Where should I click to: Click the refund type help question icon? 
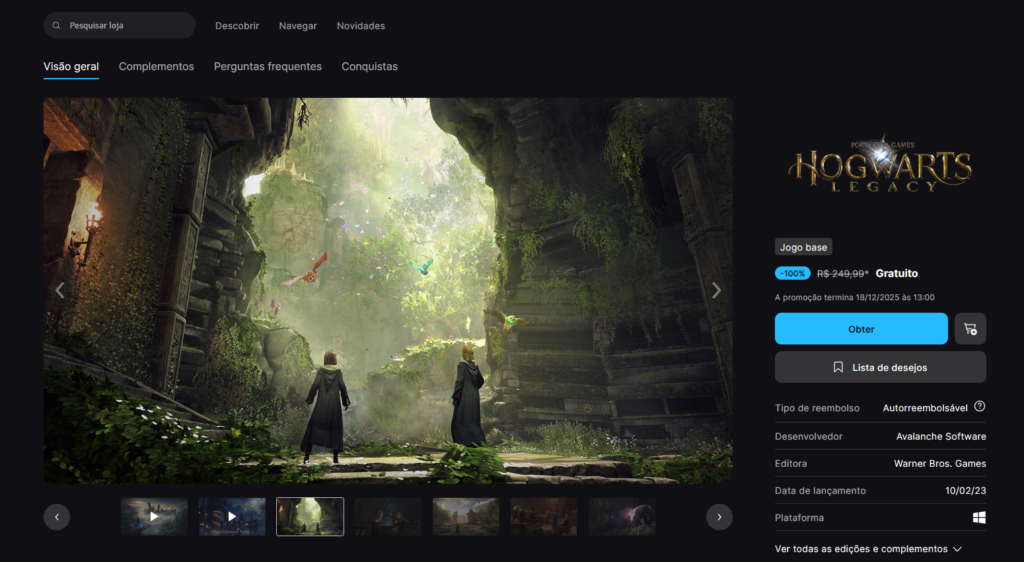coord(980,407)
